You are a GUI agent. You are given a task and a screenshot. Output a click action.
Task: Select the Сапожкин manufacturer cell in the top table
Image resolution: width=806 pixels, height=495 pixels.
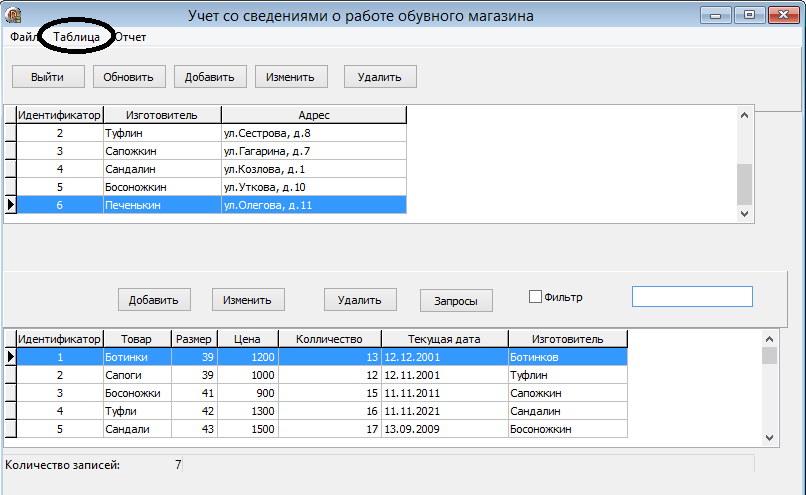pos(162,151)
